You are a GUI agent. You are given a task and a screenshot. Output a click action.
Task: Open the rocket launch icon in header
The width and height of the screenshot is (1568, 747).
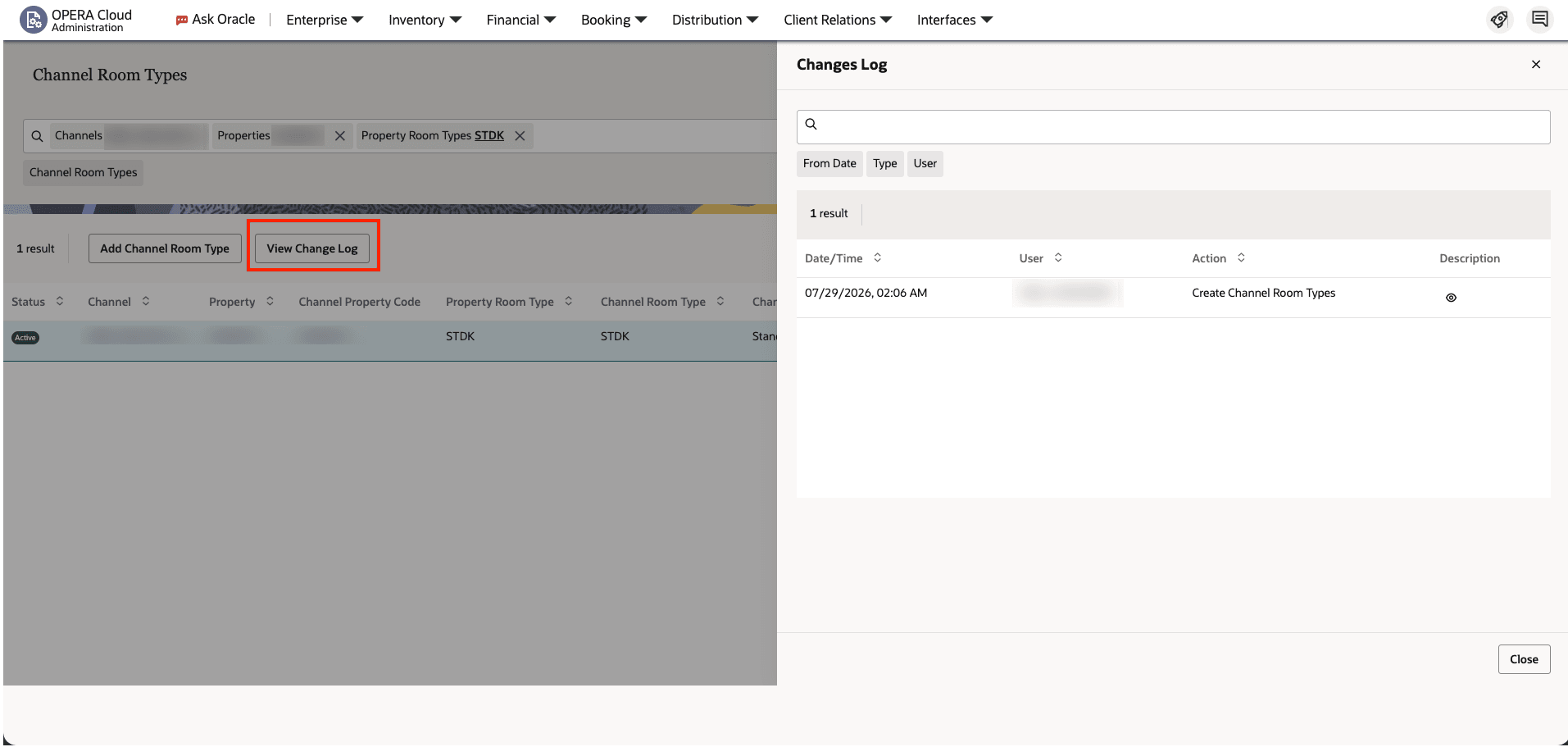pyautogui.click(x=1499, y=20)
